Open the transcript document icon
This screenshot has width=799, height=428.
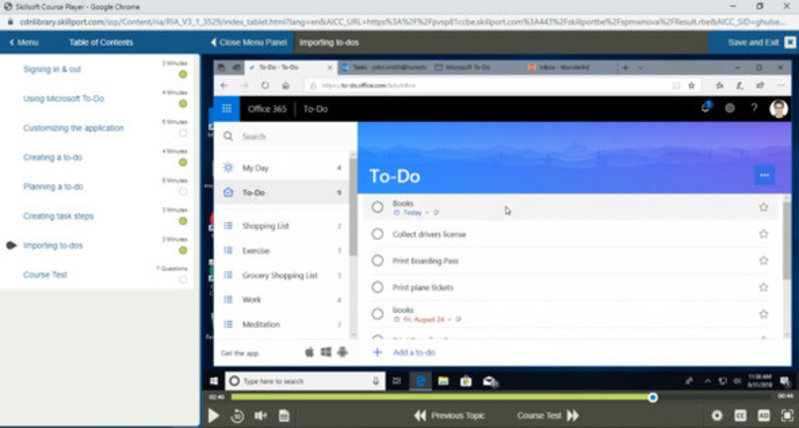[284, 416]
